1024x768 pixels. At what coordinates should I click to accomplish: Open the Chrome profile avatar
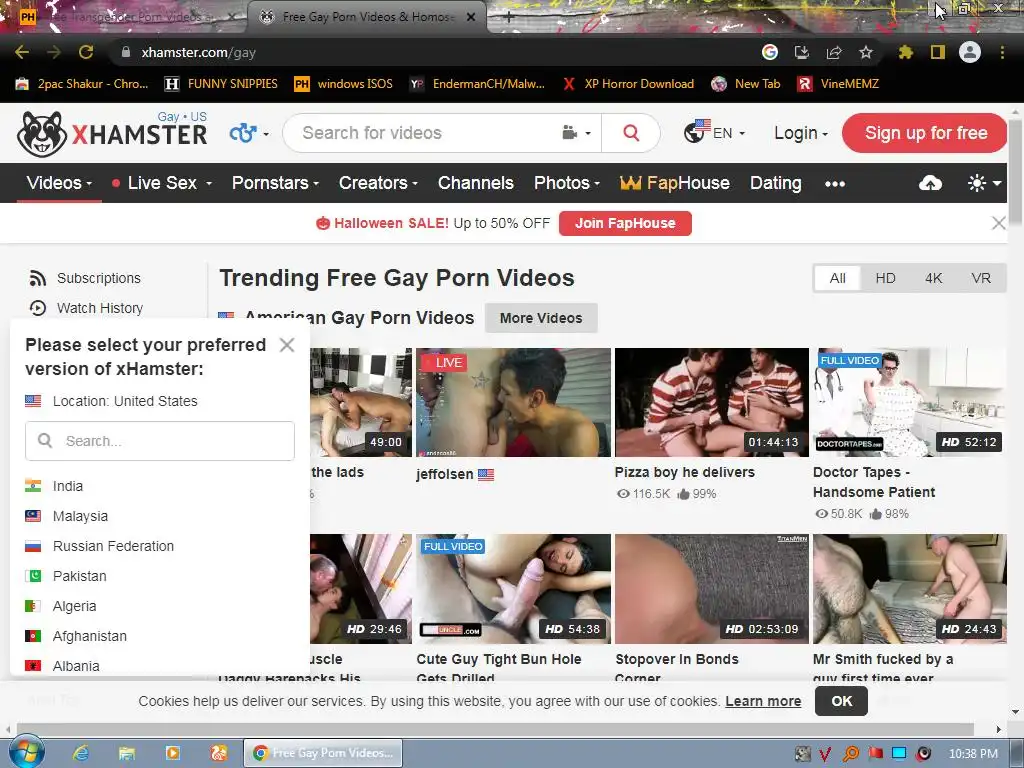point(970,52)
